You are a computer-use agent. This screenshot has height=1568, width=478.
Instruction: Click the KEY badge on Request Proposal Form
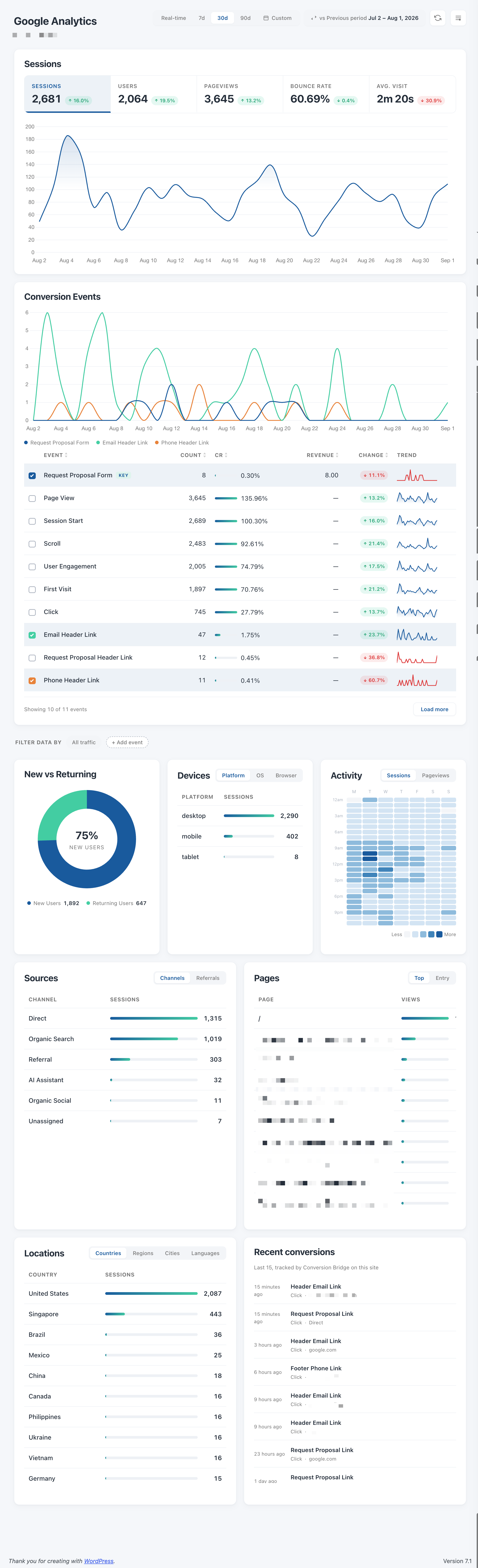(x=123, y=475)
